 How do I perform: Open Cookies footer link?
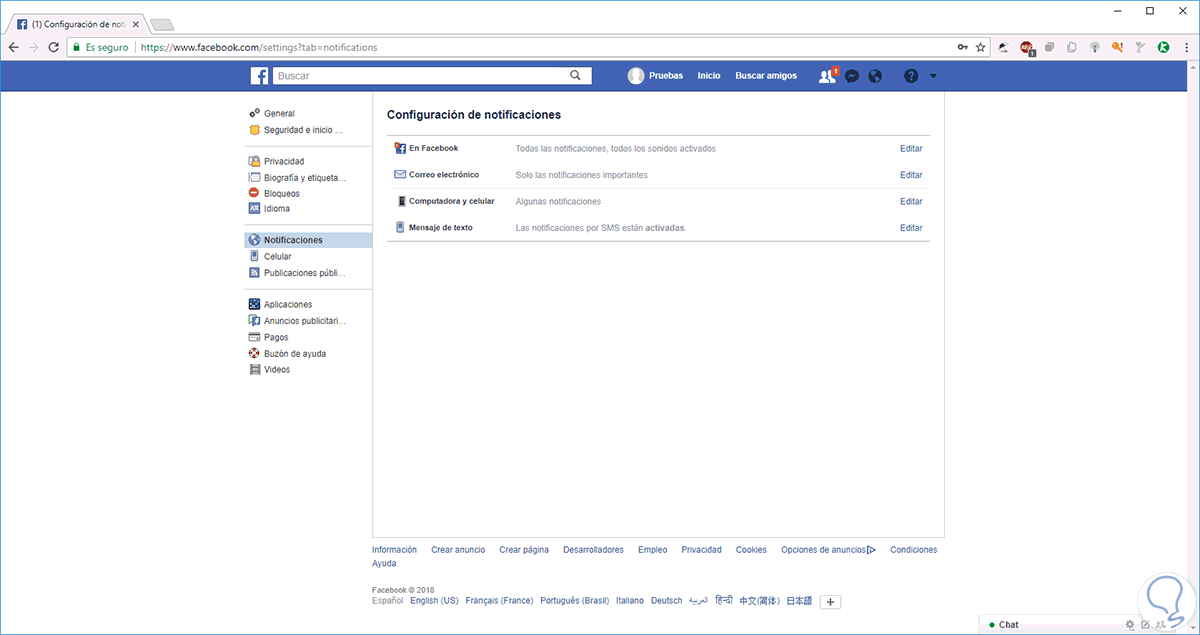point(751,550)
